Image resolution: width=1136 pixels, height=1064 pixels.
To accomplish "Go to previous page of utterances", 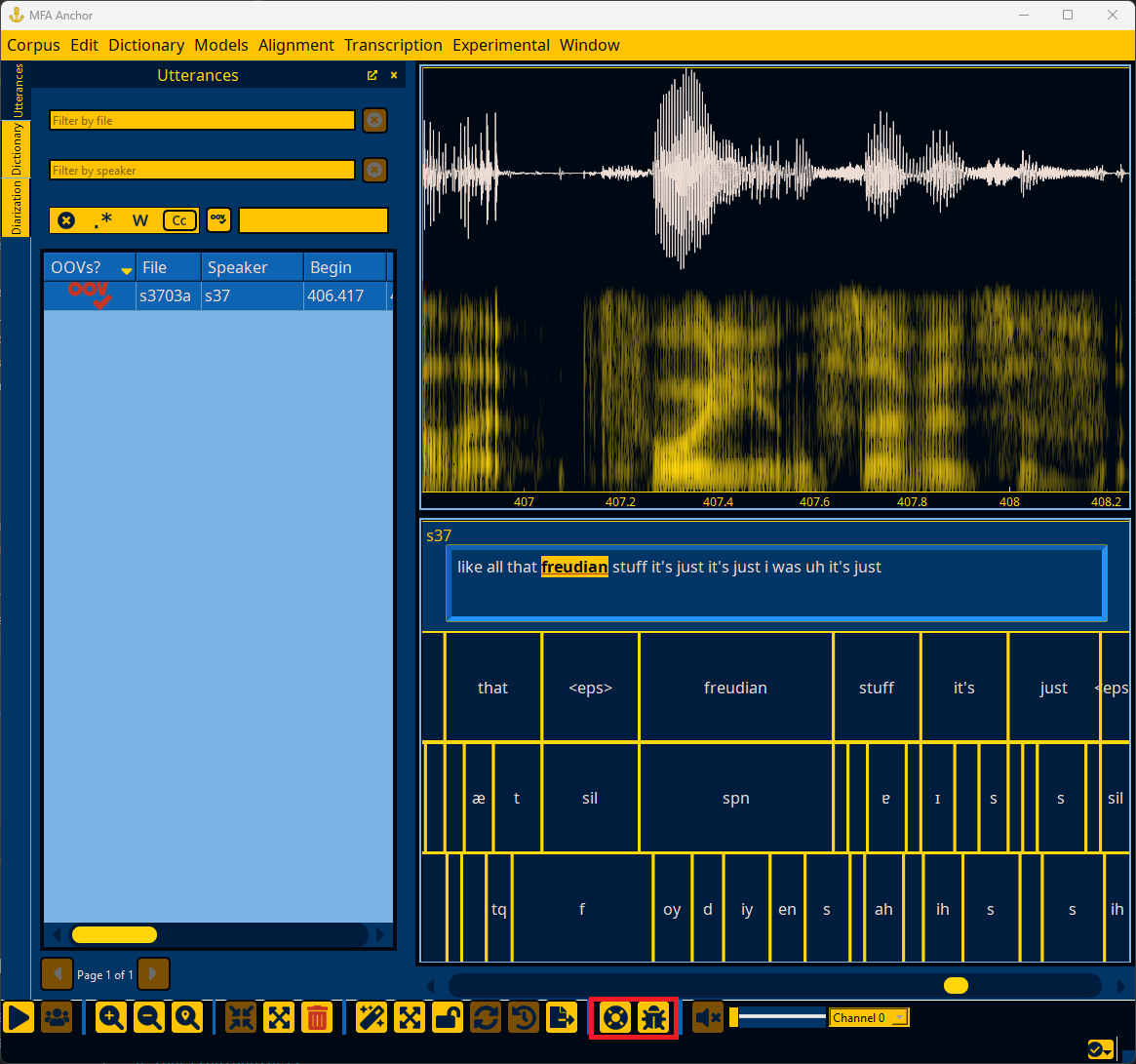I will [58, 974].
